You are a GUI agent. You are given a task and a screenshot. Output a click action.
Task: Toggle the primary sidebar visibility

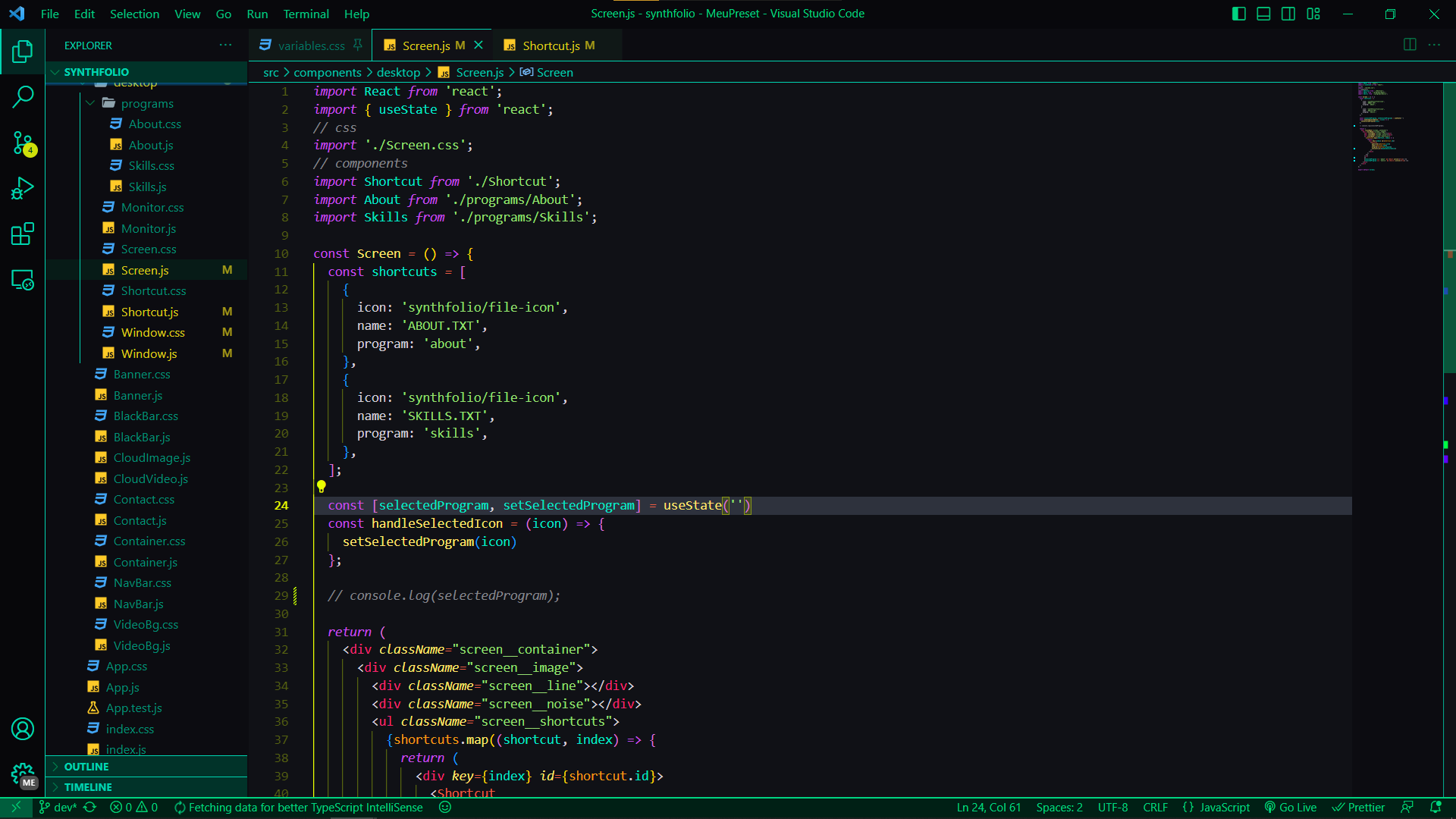1238,14
